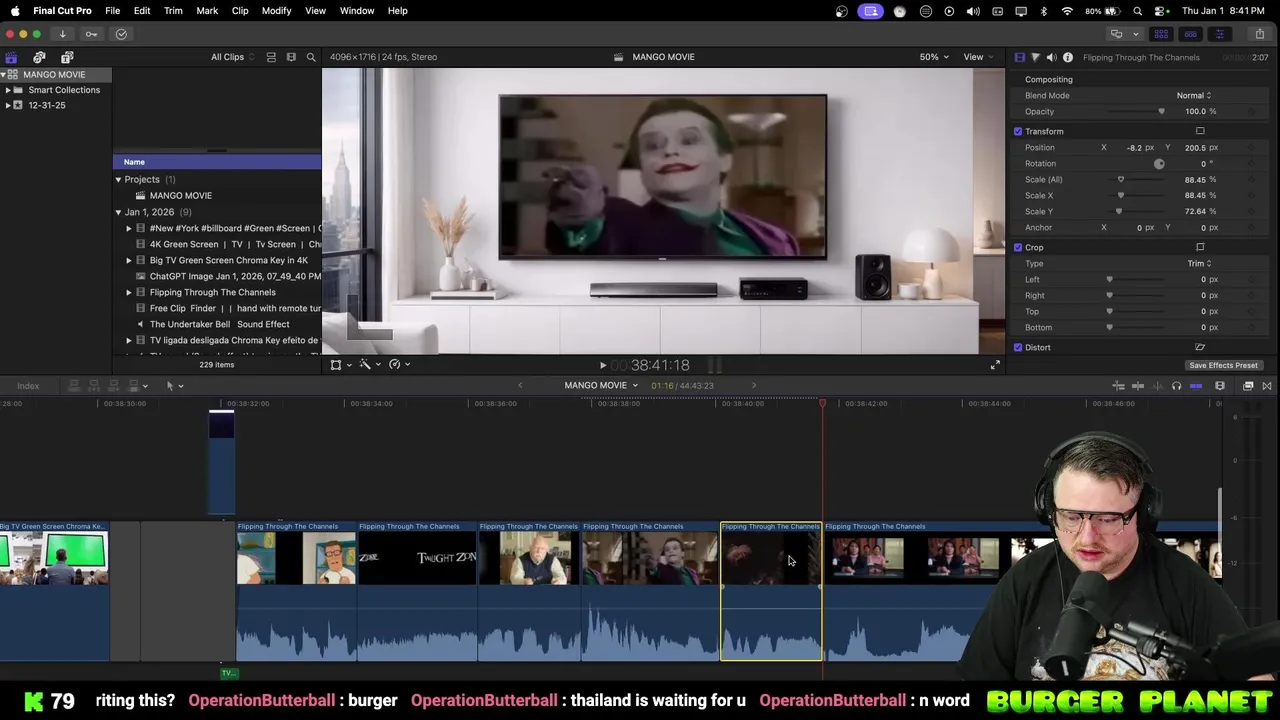The width and height of the screenshot is (1280, 720).
Task: Adjust the Crop Left slider
Action: (x=1138, y=279)
